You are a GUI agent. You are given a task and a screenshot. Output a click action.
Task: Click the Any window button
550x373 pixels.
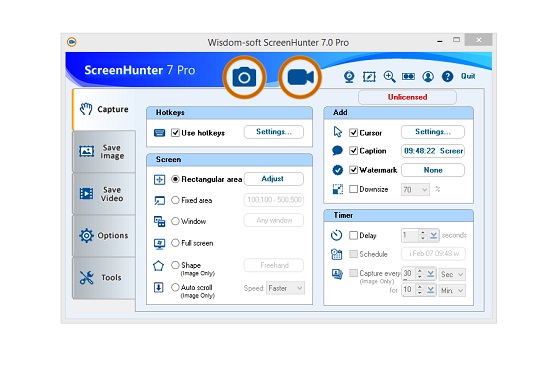click(274, 220)
